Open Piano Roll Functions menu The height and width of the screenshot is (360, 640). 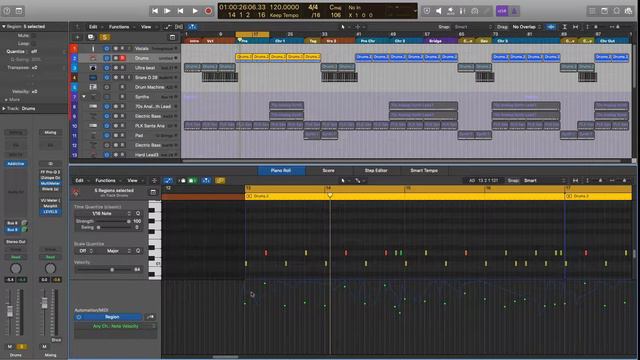105,180
